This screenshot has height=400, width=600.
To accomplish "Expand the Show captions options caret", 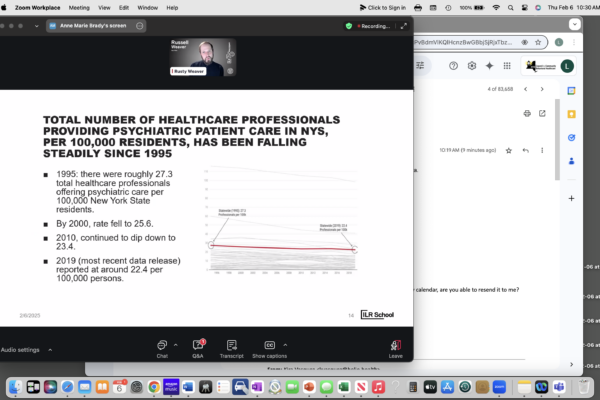I will 285,343.
